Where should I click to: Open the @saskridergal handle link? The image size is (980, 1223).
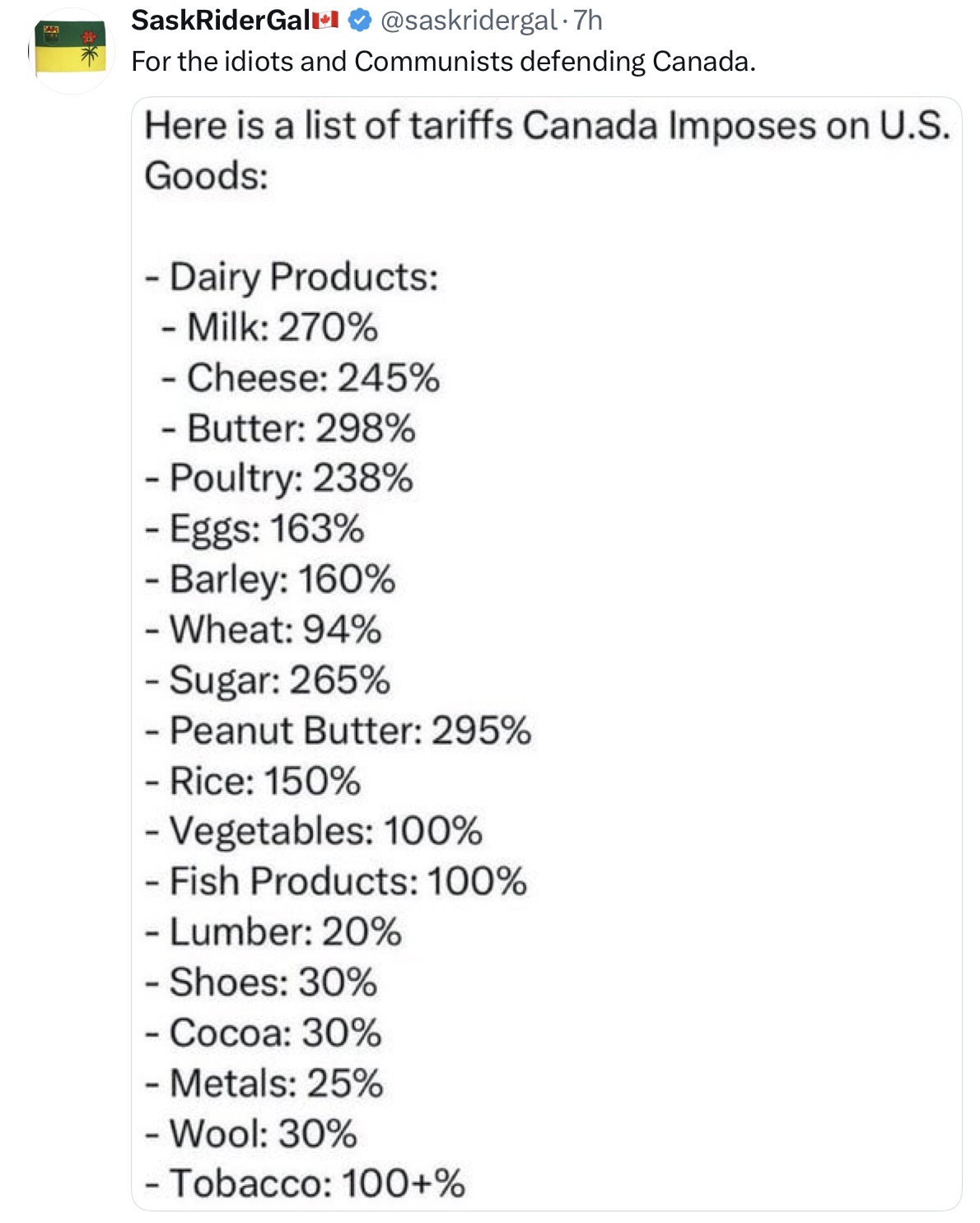click(469, 21)
